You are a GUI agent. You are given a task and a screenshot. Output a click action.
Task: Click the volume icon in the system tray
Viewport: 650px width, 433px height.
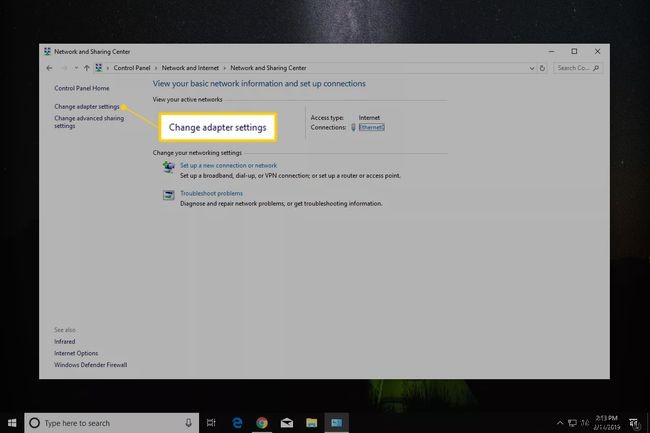click(x=585, y=423)
